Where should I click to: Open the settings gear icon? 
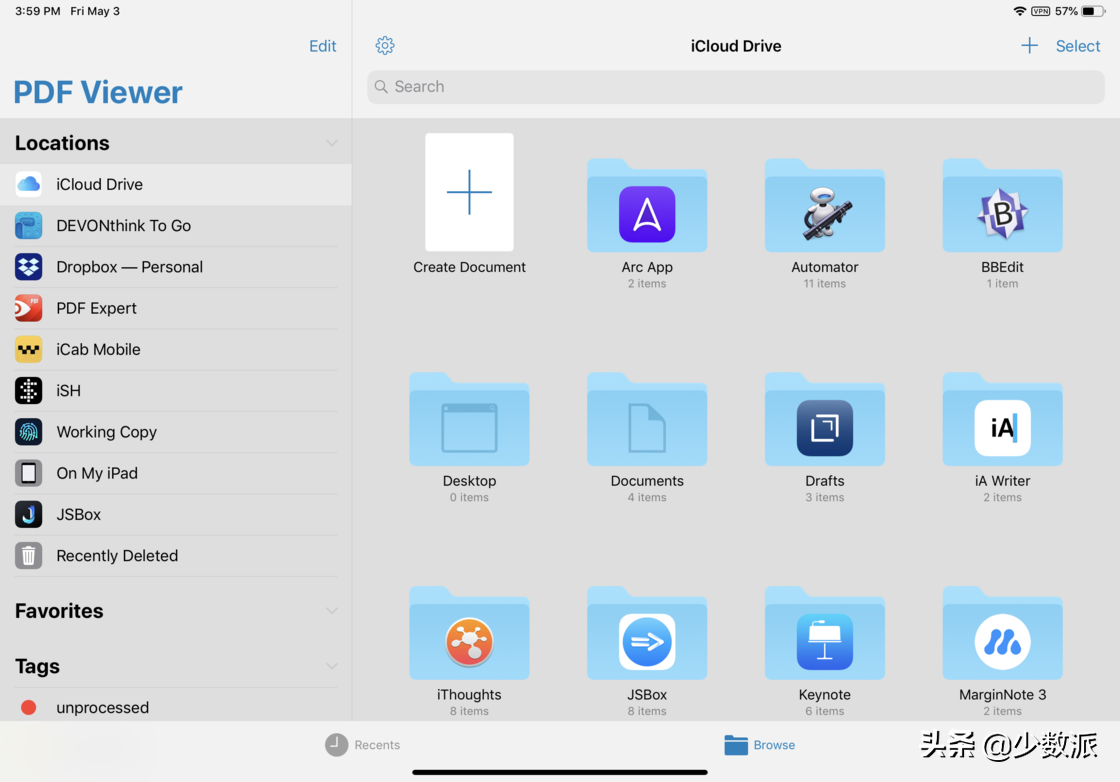[x=385, y=46]
